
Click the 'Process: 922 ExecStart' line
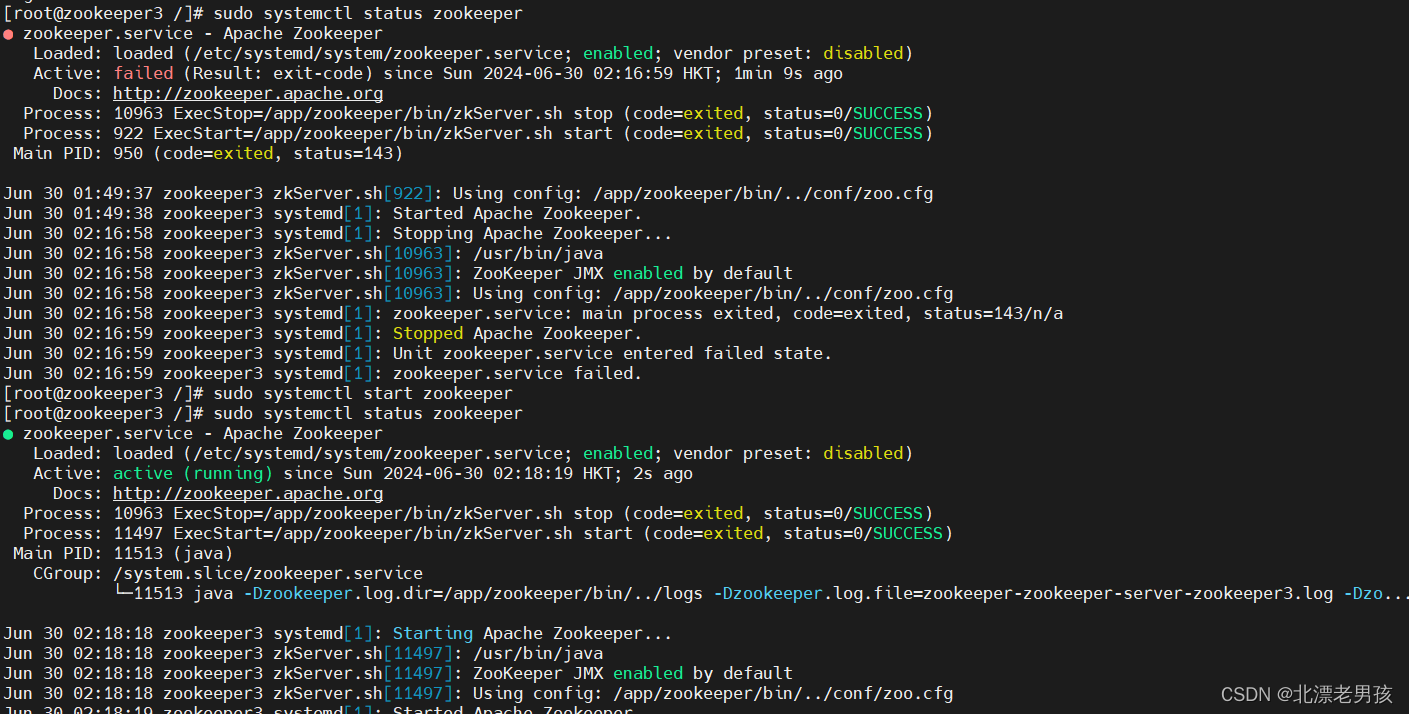478,133
